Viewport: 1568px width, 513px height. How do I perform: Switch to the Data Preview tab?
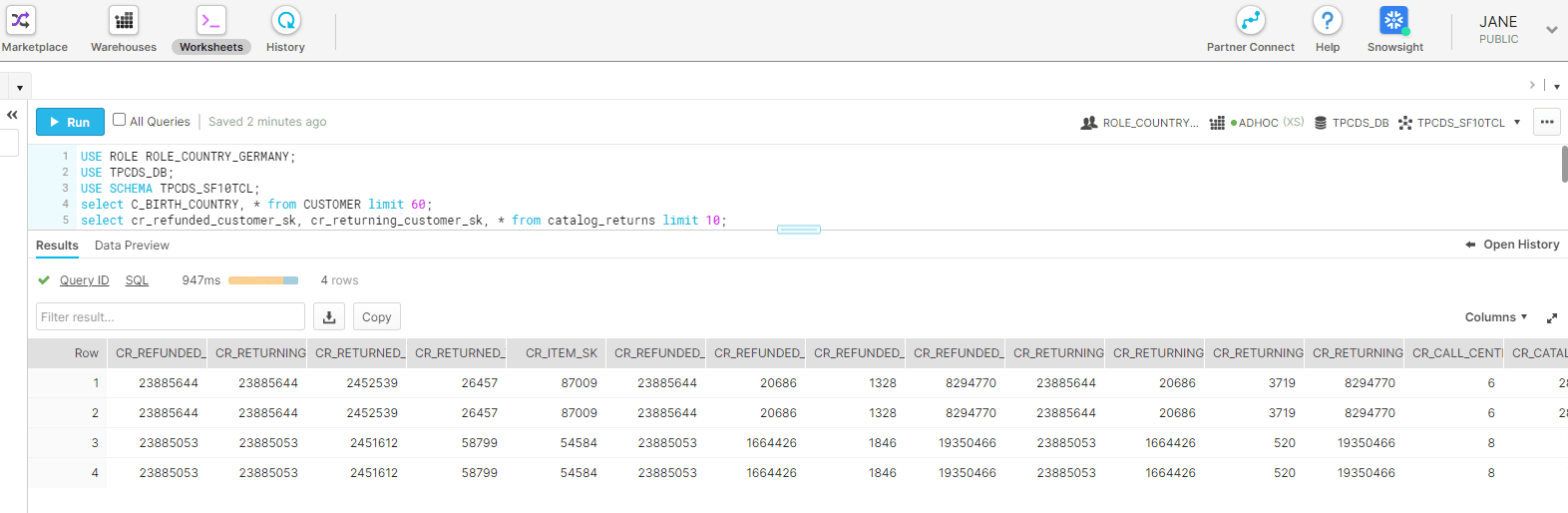point(132,246)
